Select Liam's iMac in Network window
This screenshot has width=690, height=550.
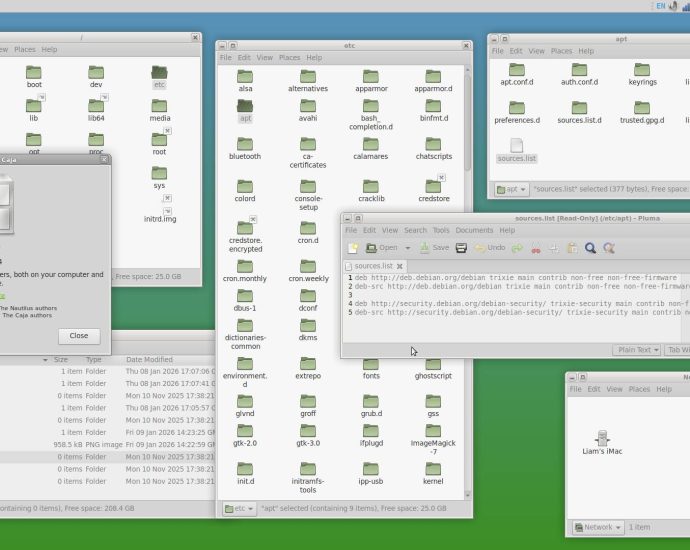602,443
